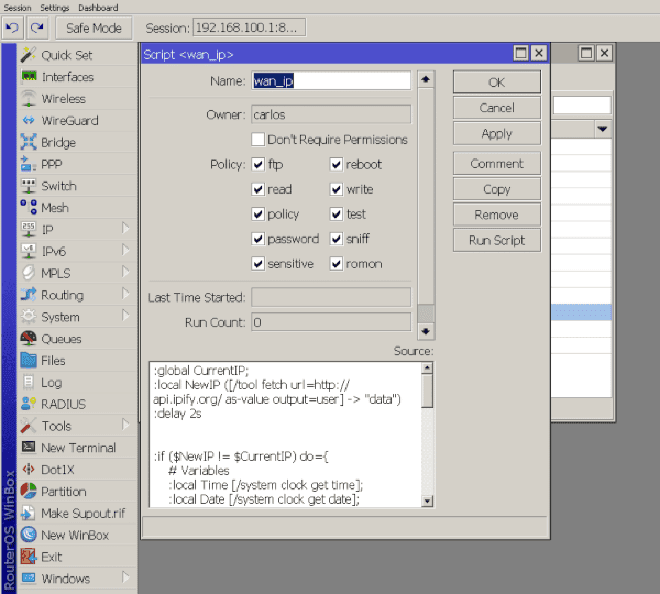Select the IP menu entry
The width and height of the screenshot is (660, 594).
click(x=77, y=229)
